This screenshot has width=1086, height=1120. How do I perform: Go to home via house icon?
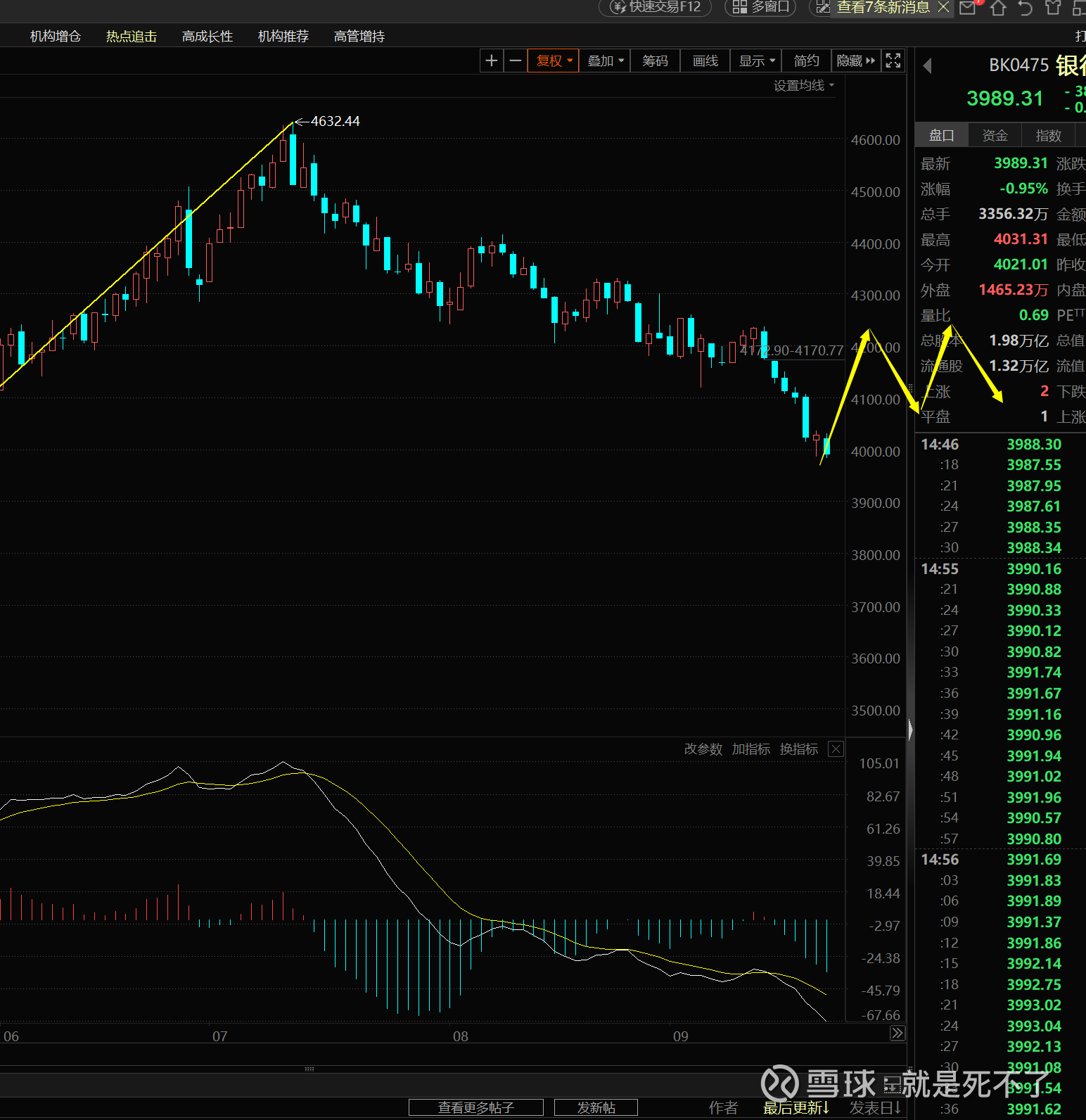pyautogui.click(x=998, y=8)
